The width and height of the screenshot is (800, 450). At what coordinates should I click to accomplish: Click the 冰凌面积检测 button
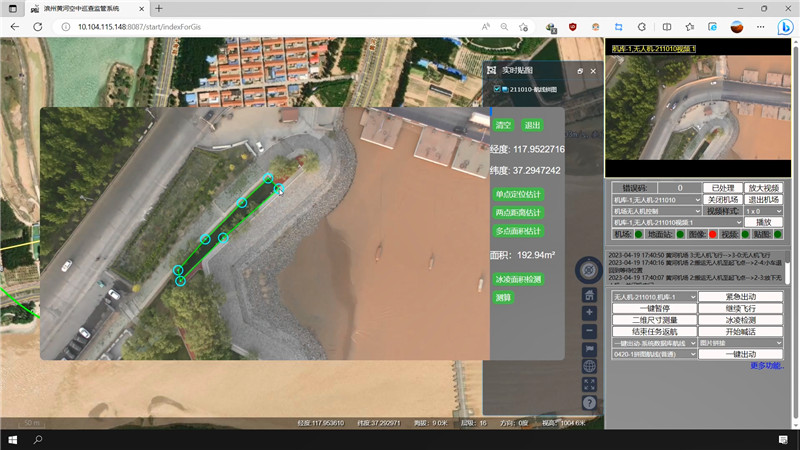(518, 280)
